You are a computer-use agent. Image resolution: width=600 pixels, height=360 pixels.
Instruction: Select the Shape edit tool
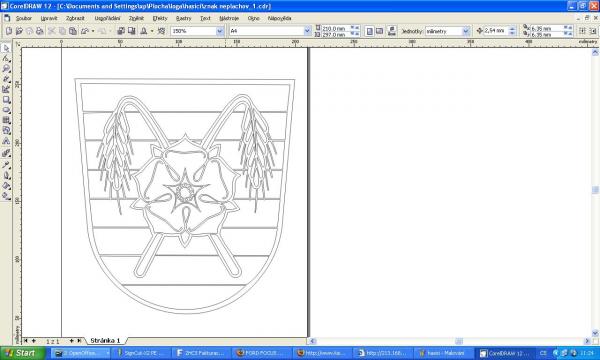[6, 58]
